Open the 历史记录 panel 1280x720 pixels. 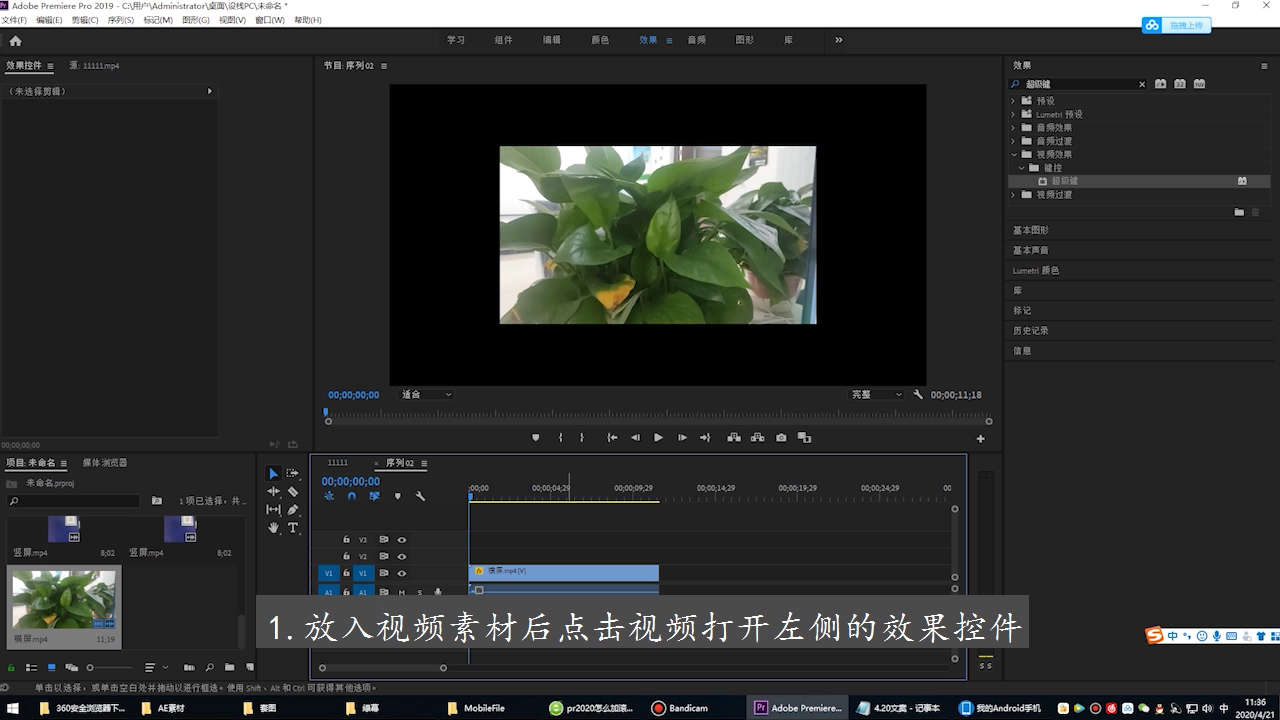click(1031, 330)
